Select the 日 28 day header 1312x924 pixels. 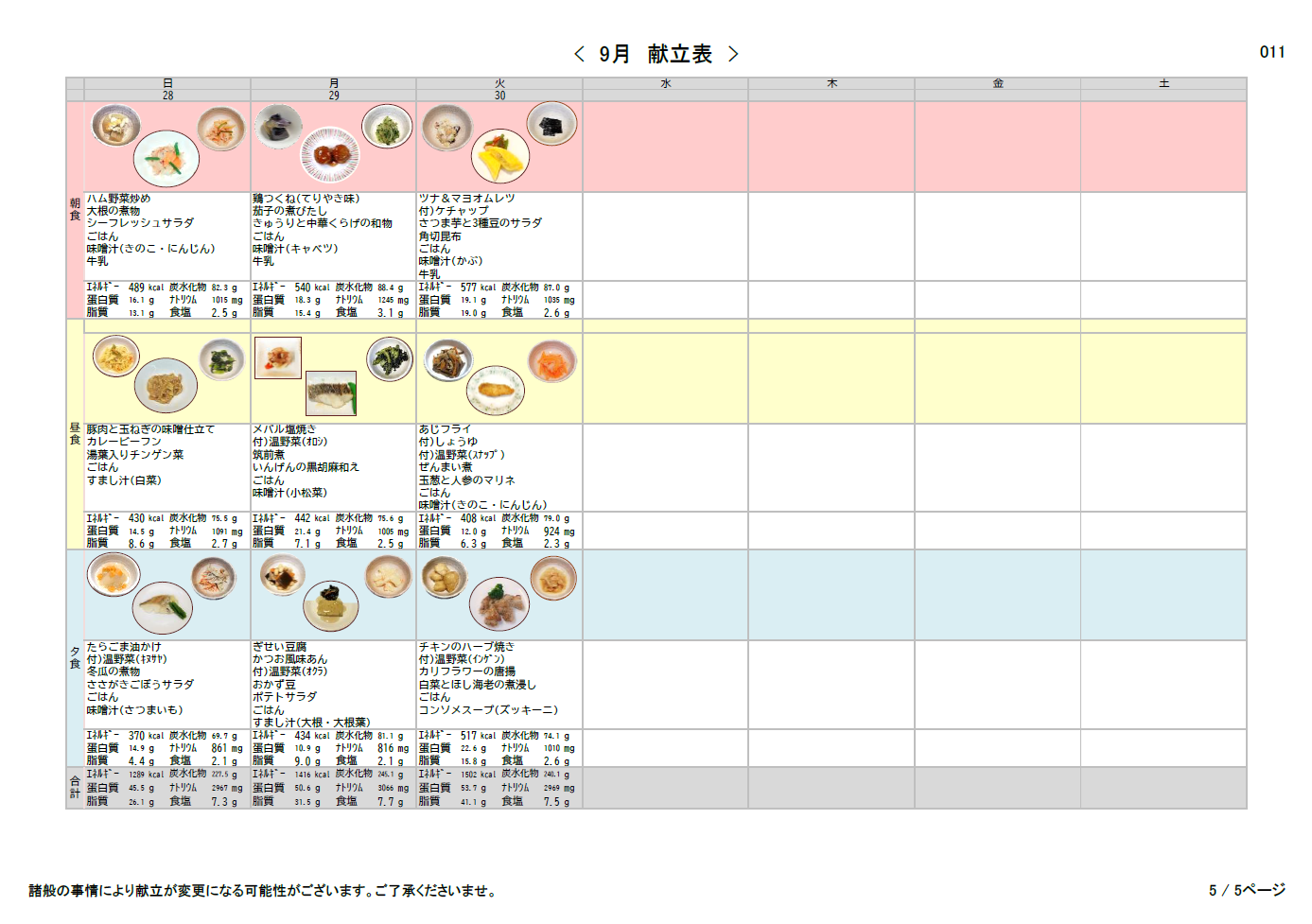tap(167, 89)
